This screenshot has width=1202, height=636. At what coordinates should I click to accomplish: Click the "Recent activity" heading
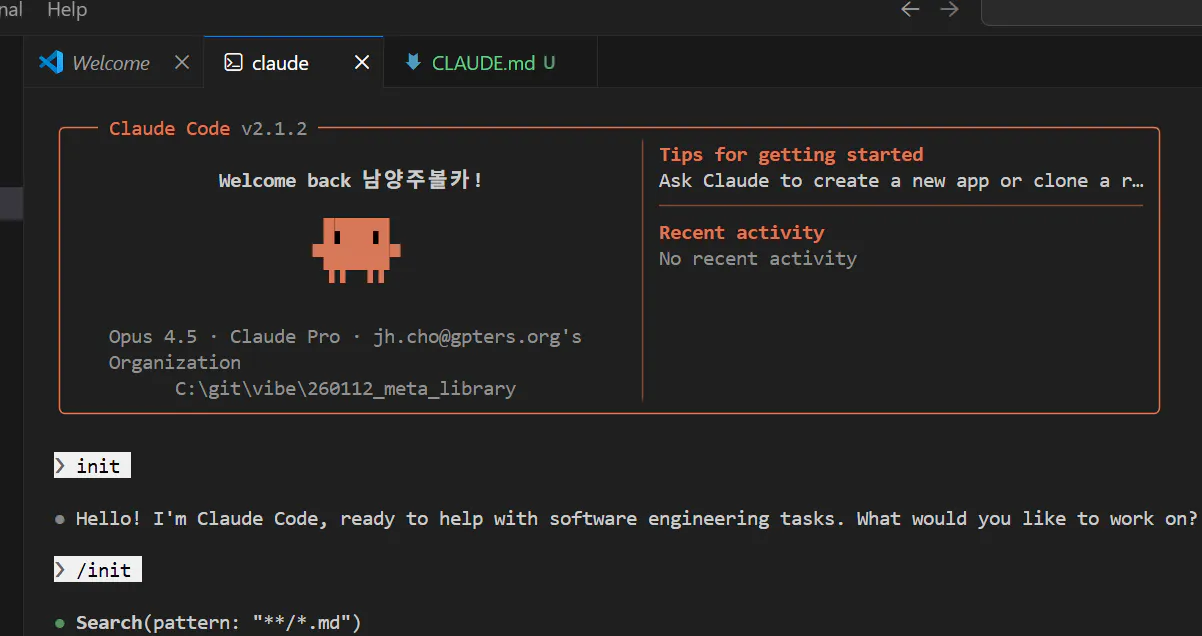coord(741,233)
